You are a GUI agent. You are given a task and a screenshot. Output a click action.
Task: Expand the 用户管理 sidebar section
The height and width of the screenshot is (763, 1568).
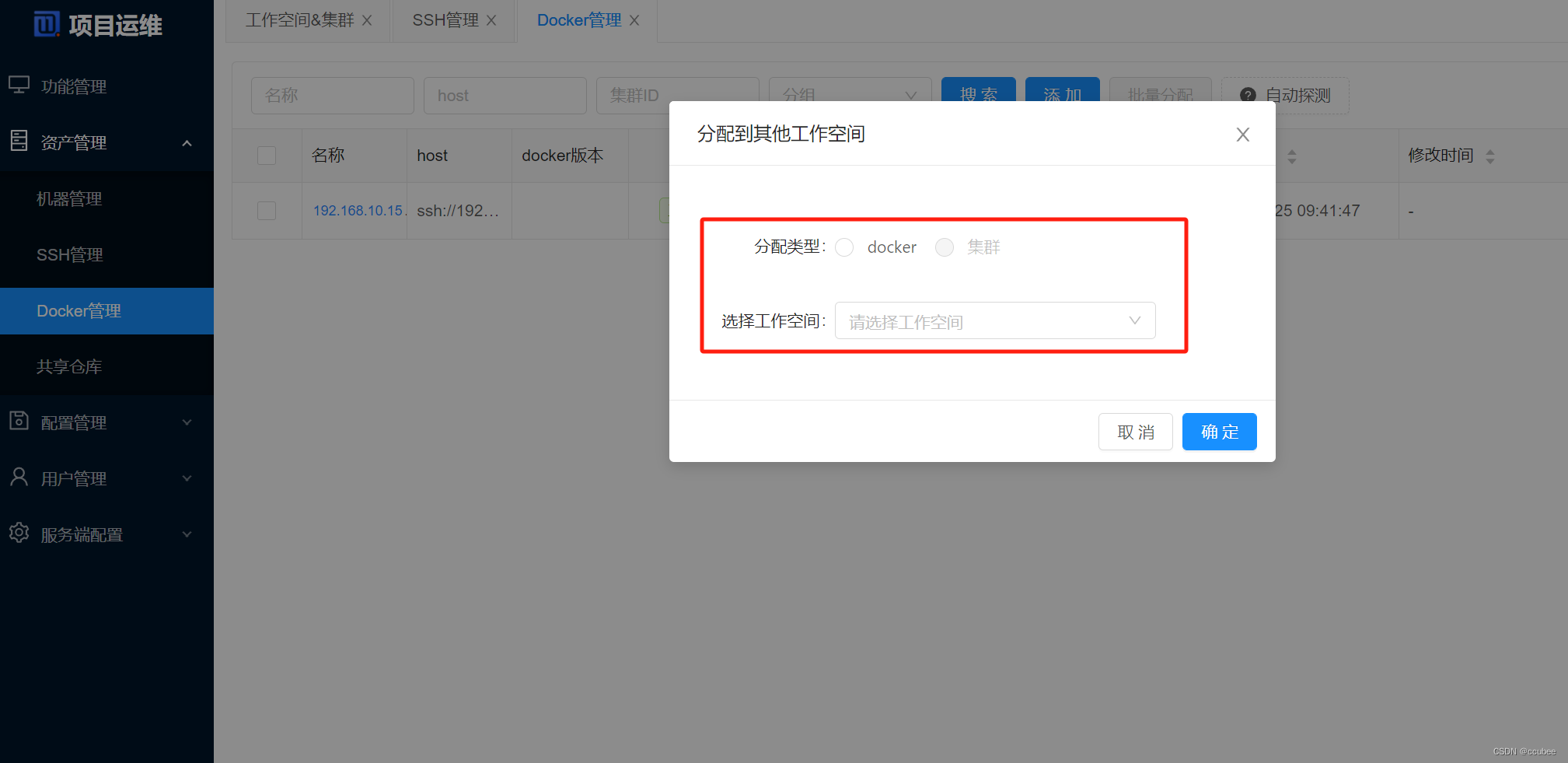tap(187, 478)
